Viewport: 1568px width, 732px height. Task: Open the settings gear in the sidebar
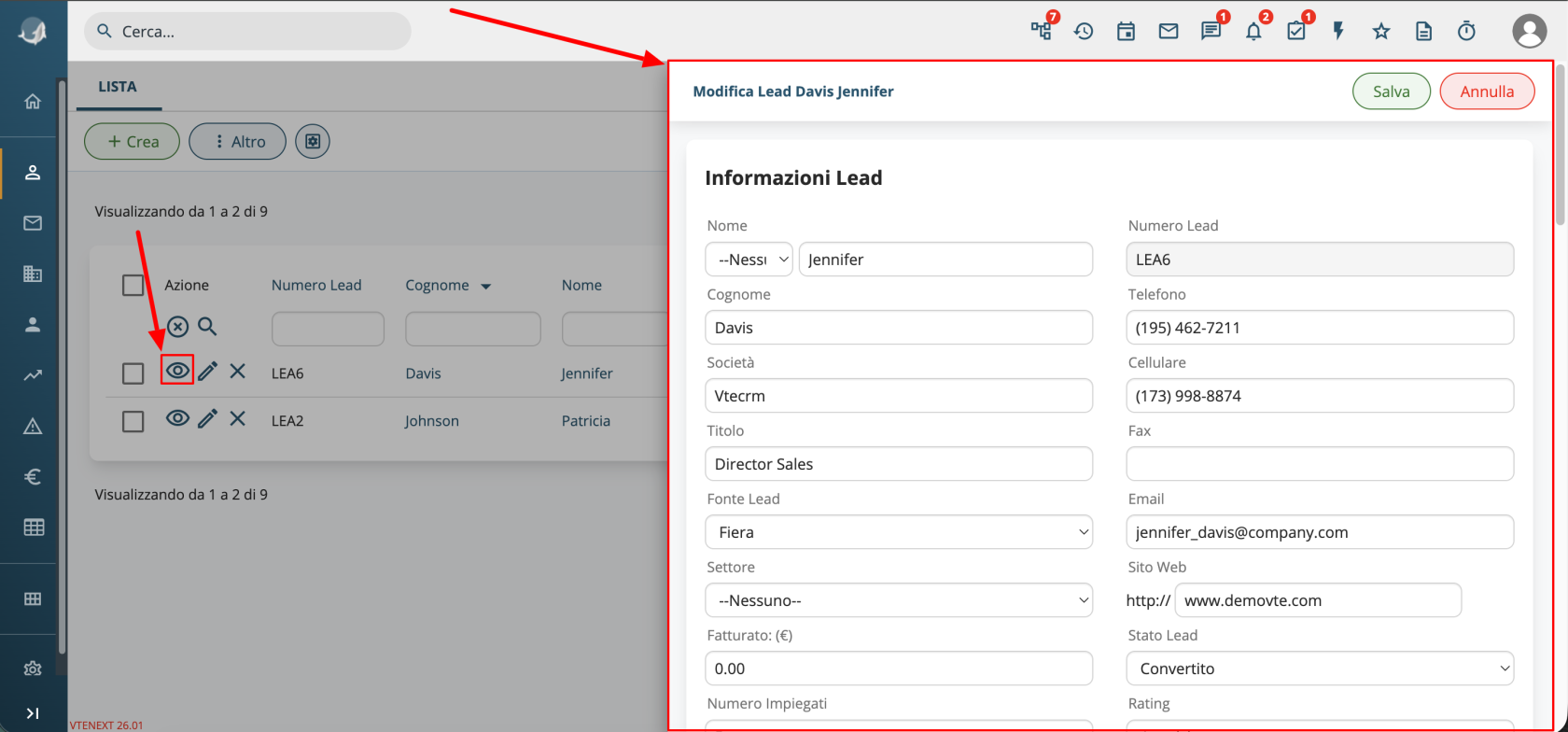(x=33, y=669)
